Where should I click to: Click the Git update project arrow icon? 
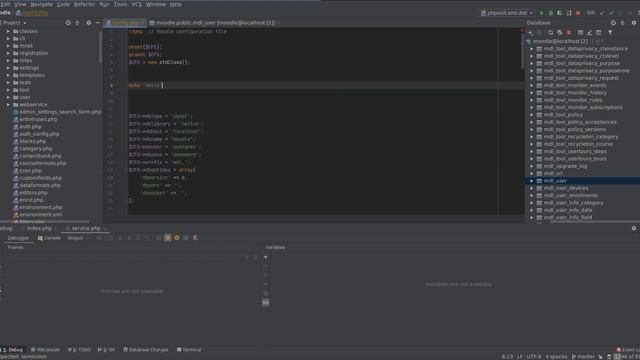coord(602,13)
